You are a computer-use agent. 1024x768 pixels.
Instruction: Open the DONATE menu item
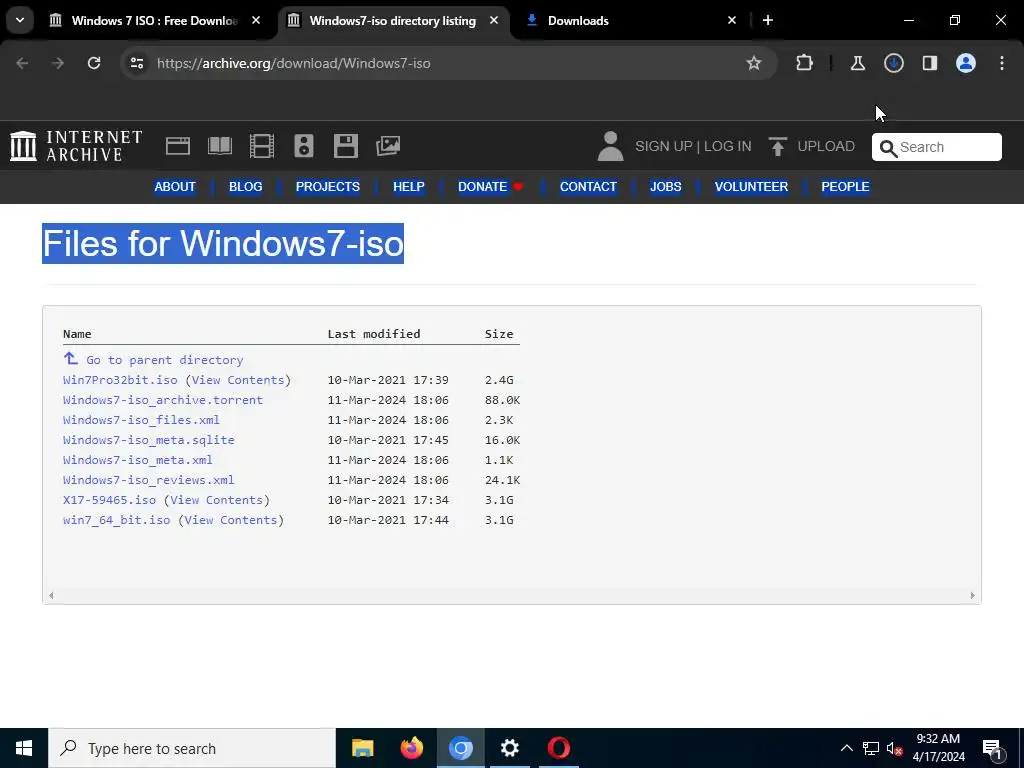point(490,187)
